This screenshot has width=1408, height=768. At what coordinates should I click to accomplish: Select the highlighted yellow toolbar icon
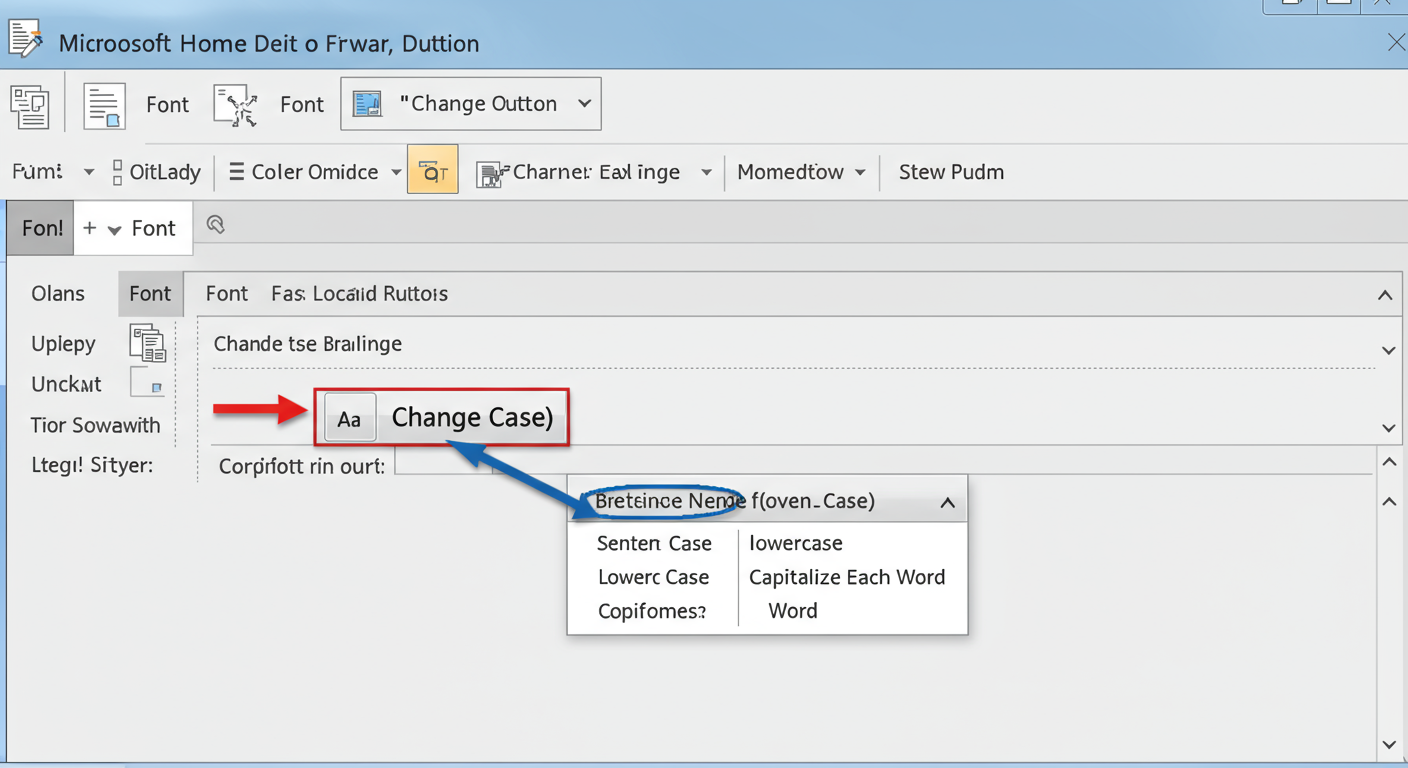pos(432,169)
